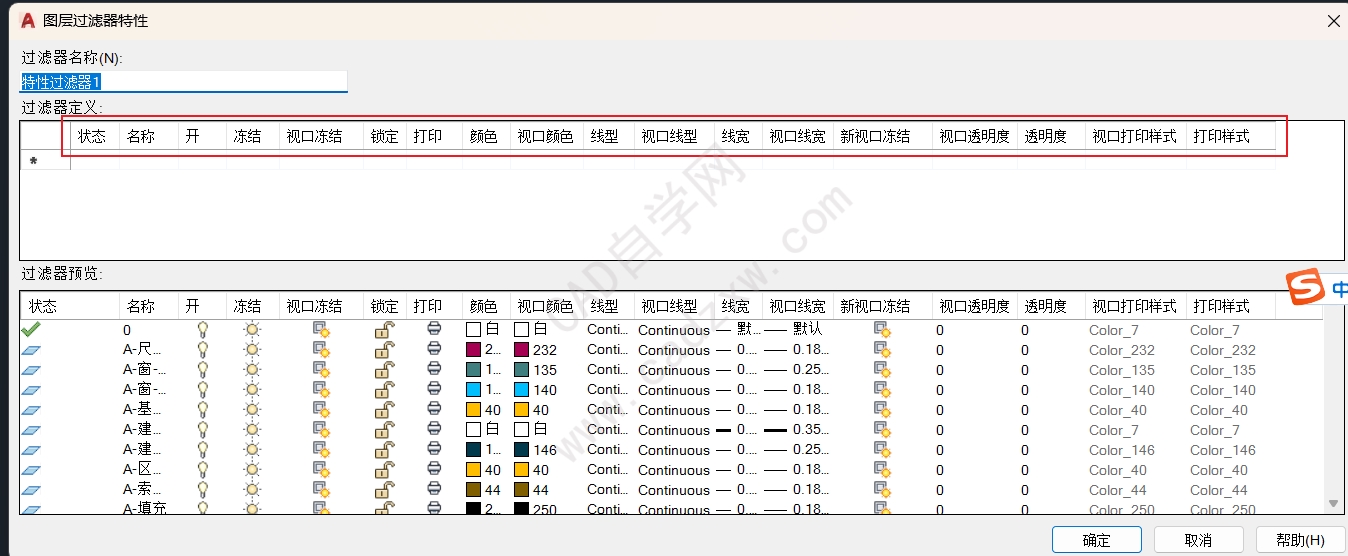Screen dimensions: 1348x556
Task: Click the status icon of A-填充 layer
Action: (31, 509)
